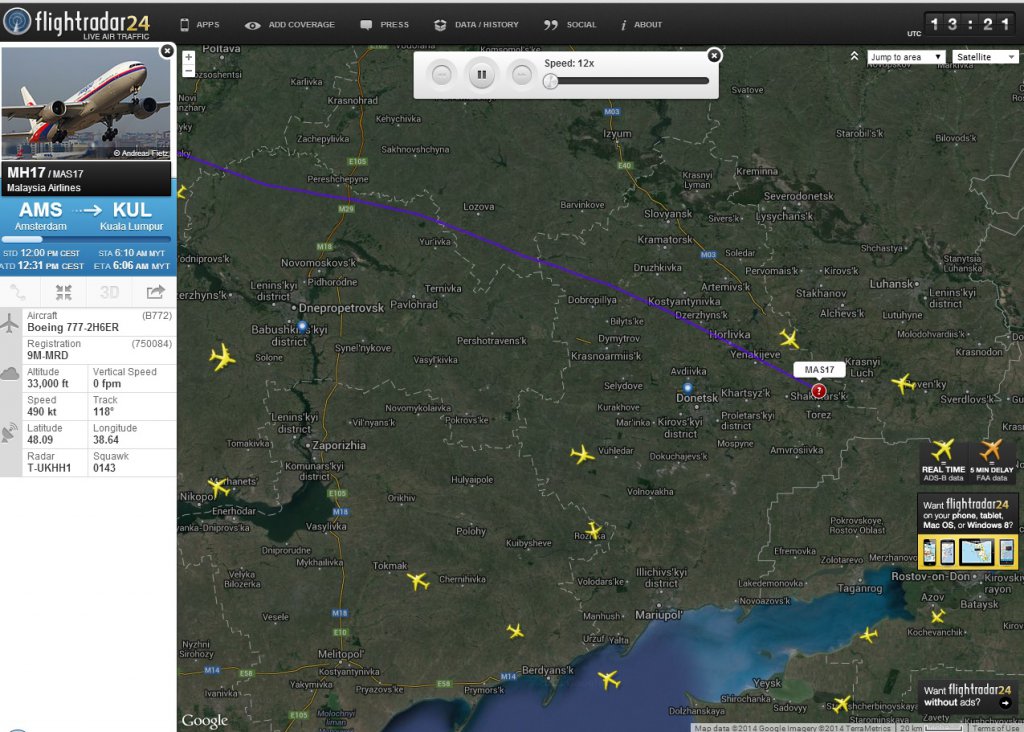The height and width of the screenshot is (732, 1024).
Task: Click the REAL TIME ADS-B data legend
Action: tap(943, 460)
